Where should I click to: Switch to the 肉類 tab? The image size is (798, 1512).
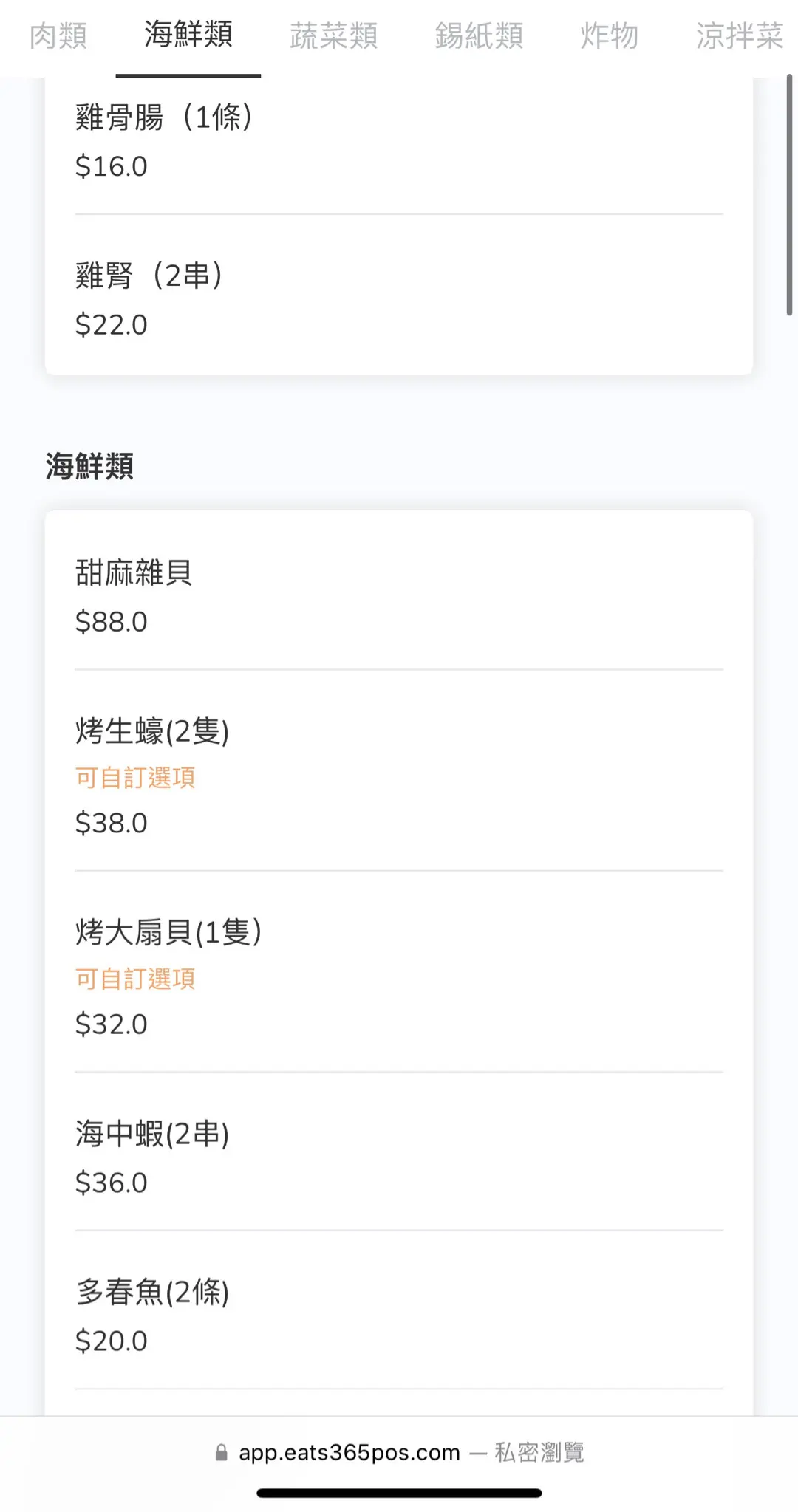(58, 35)
